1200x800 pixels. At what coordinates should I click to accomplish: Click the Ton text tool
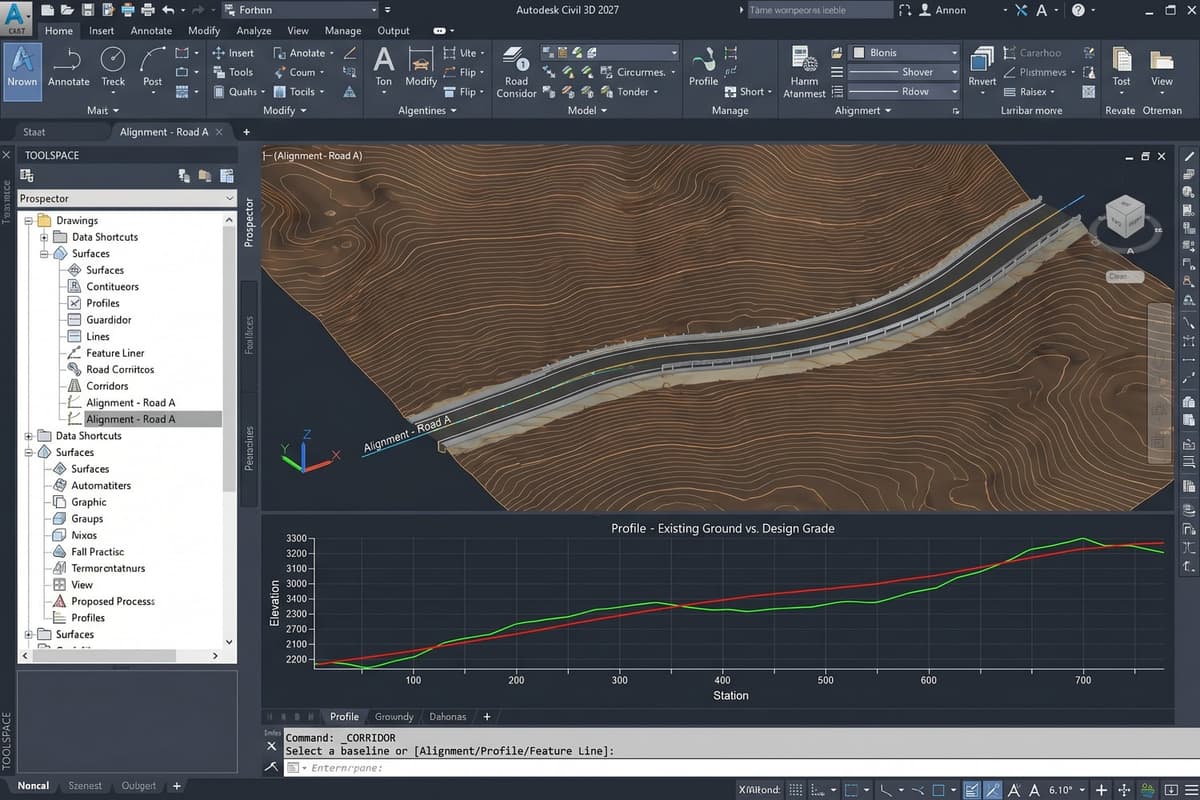click(384, 67)
